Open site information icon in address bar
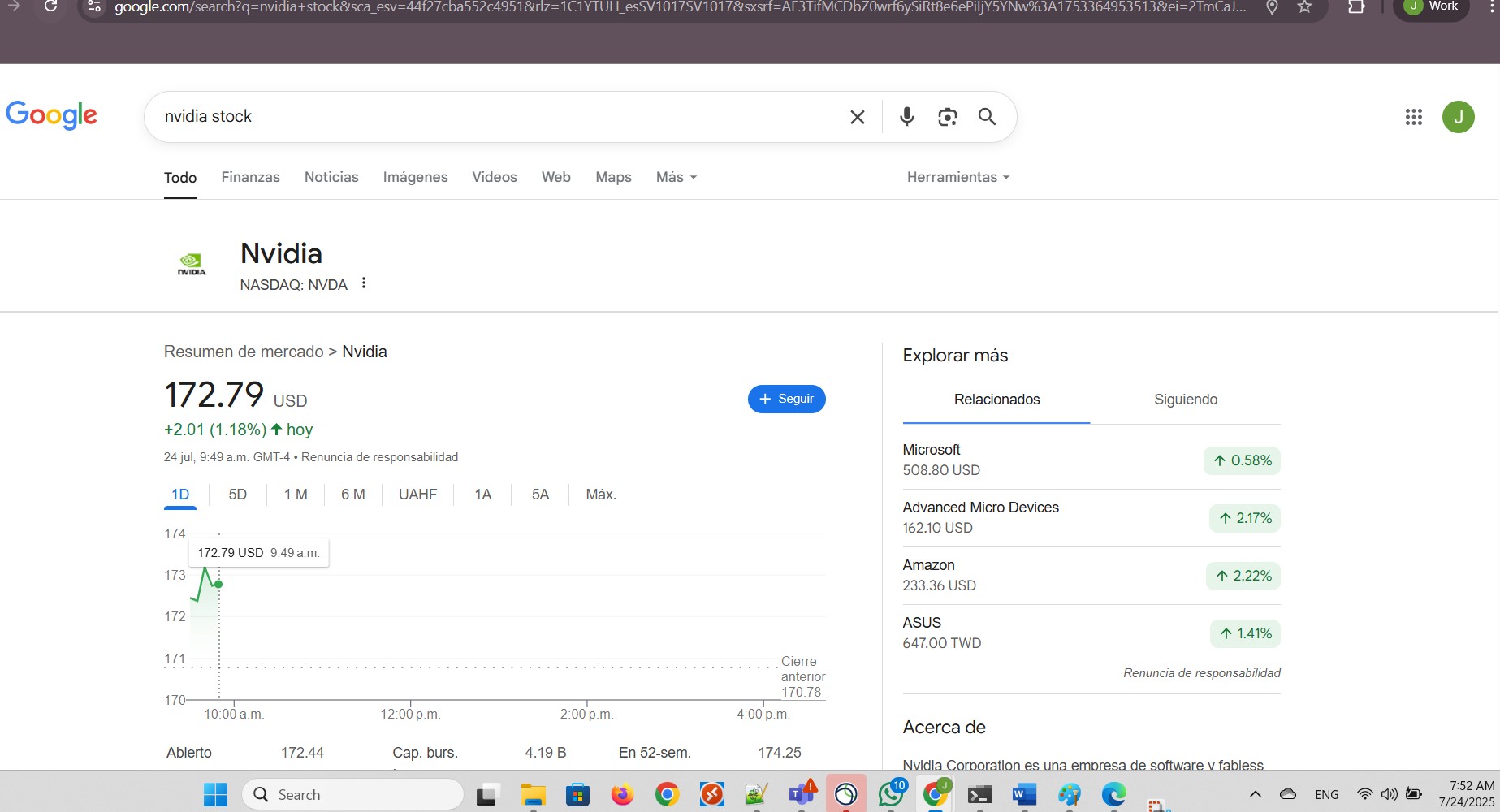Screen dimensions: 1500x812 point(94,7)
